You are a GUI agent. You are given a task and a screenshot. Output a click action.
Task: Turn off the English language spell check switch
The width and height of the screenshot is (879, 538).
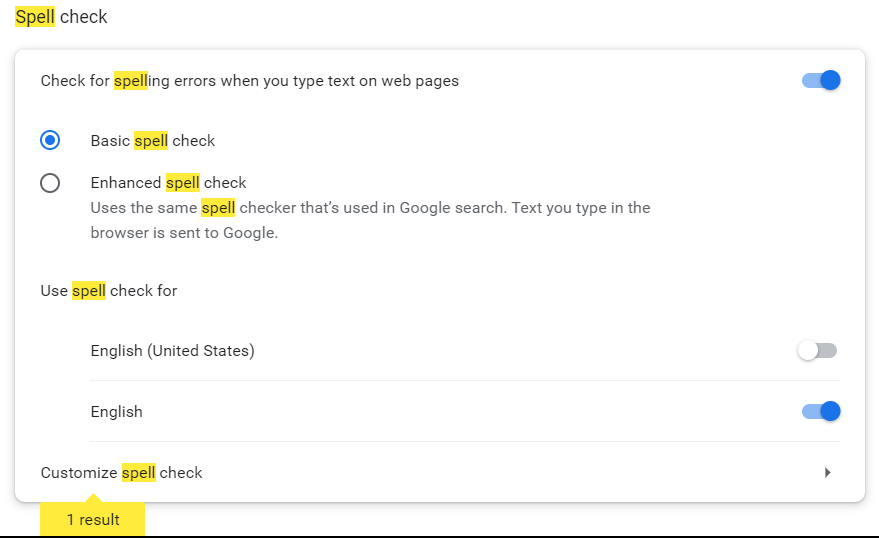click(x=821, y=411)
